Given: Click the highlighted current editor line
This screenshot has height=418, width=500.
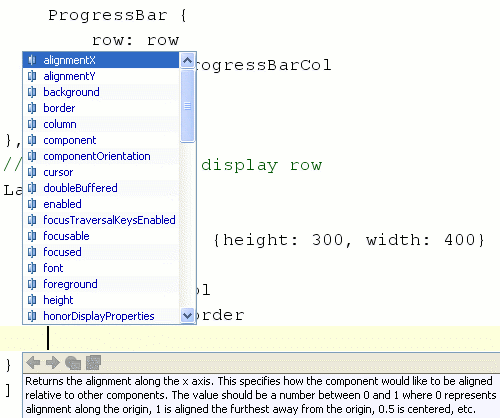Looking at the screenshot, I should tap(250, 338).
